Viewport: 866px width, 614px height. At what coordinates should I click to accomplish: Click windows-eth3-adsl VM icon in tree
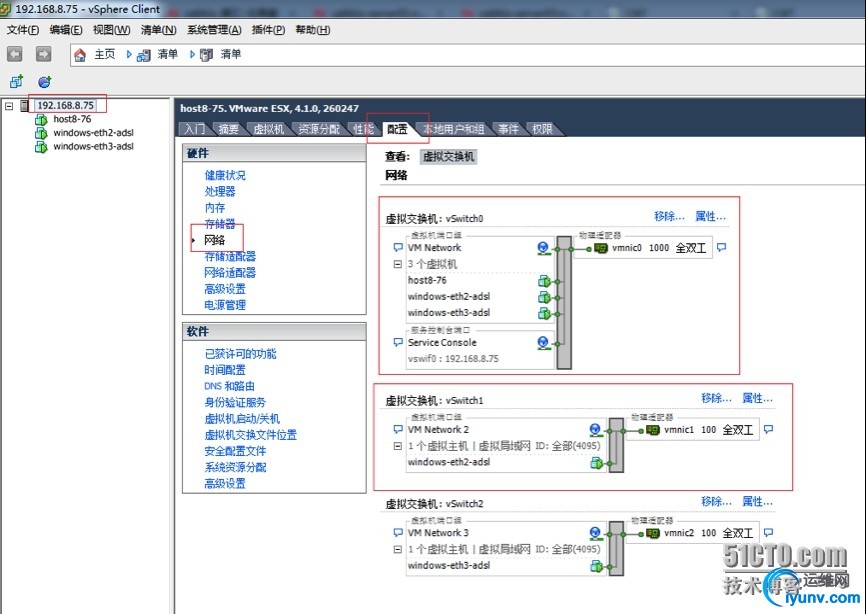[x=41, y=147]
